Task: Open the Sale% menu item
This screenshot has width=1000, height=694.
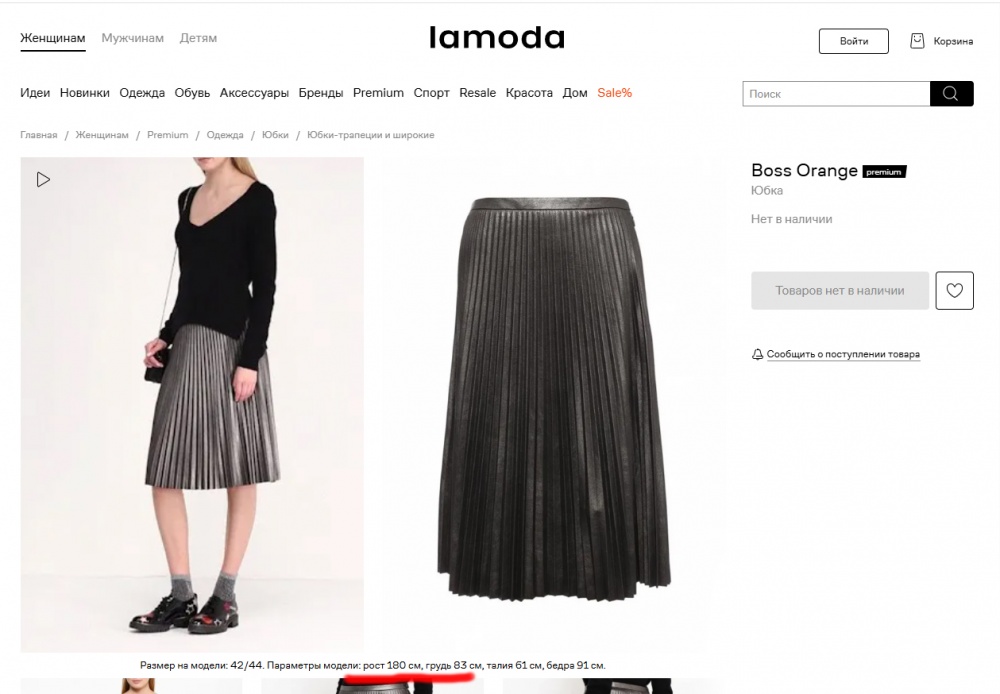Action: [x=614, y=93]
